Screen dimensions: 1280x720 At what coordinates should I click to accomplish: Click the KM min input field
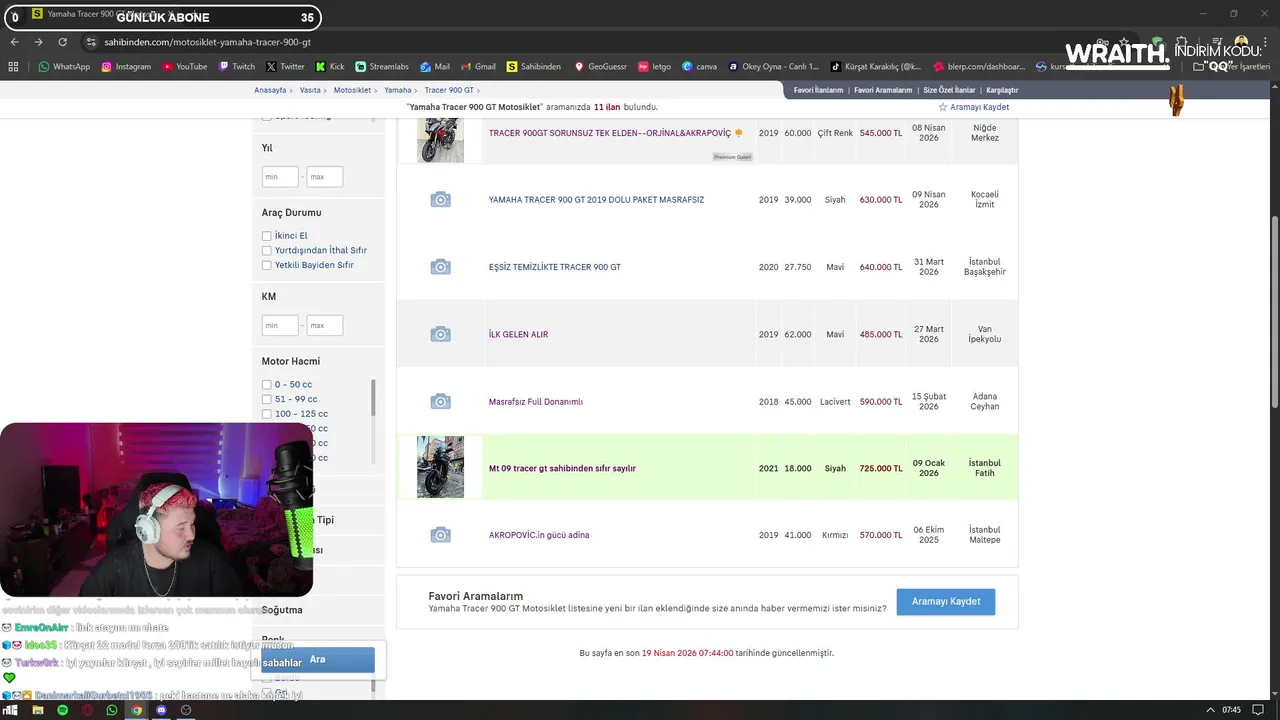click(x=280, y=325)
